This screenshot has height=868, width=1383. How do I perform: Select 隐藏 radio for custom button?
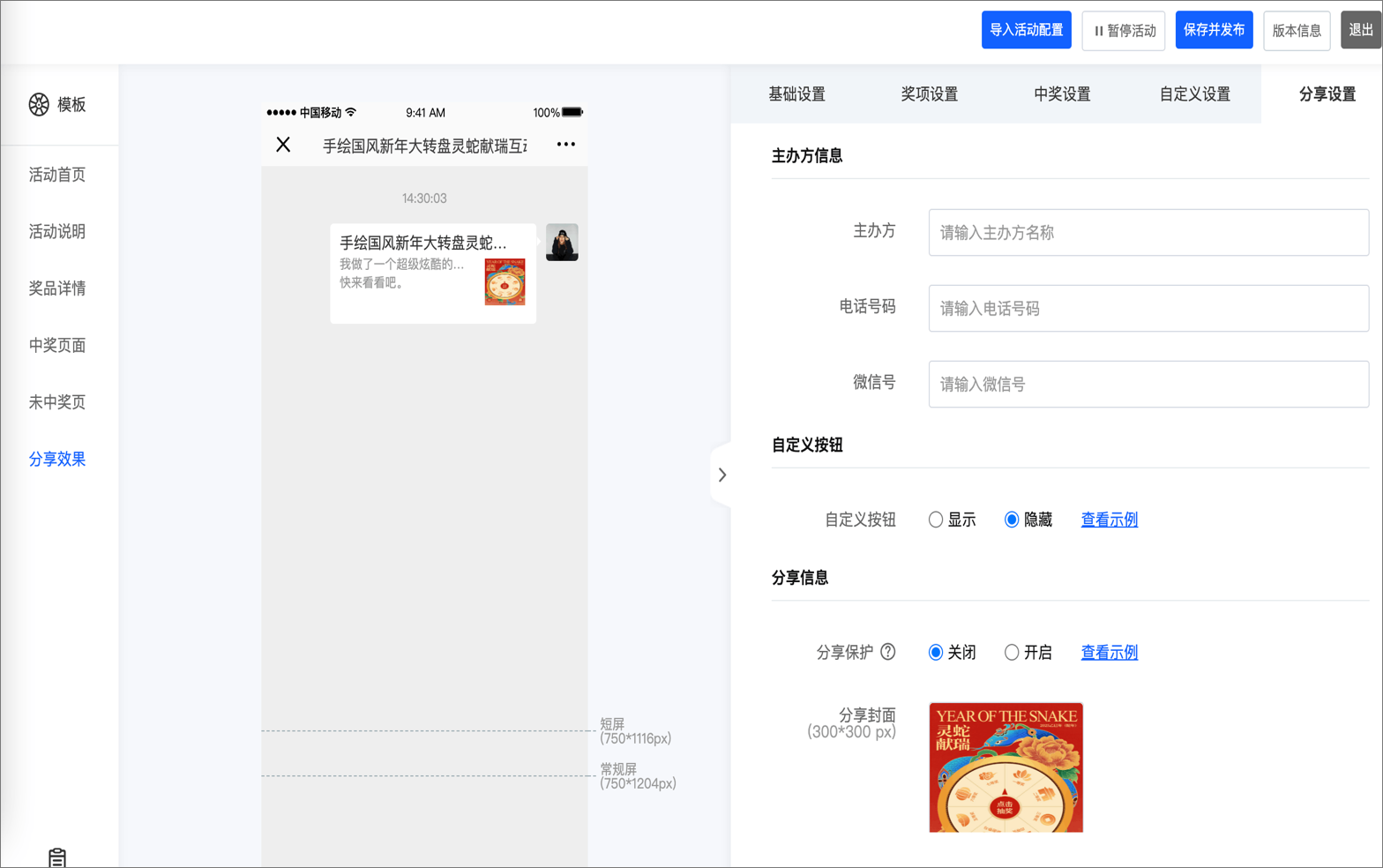click(1012, 520)
